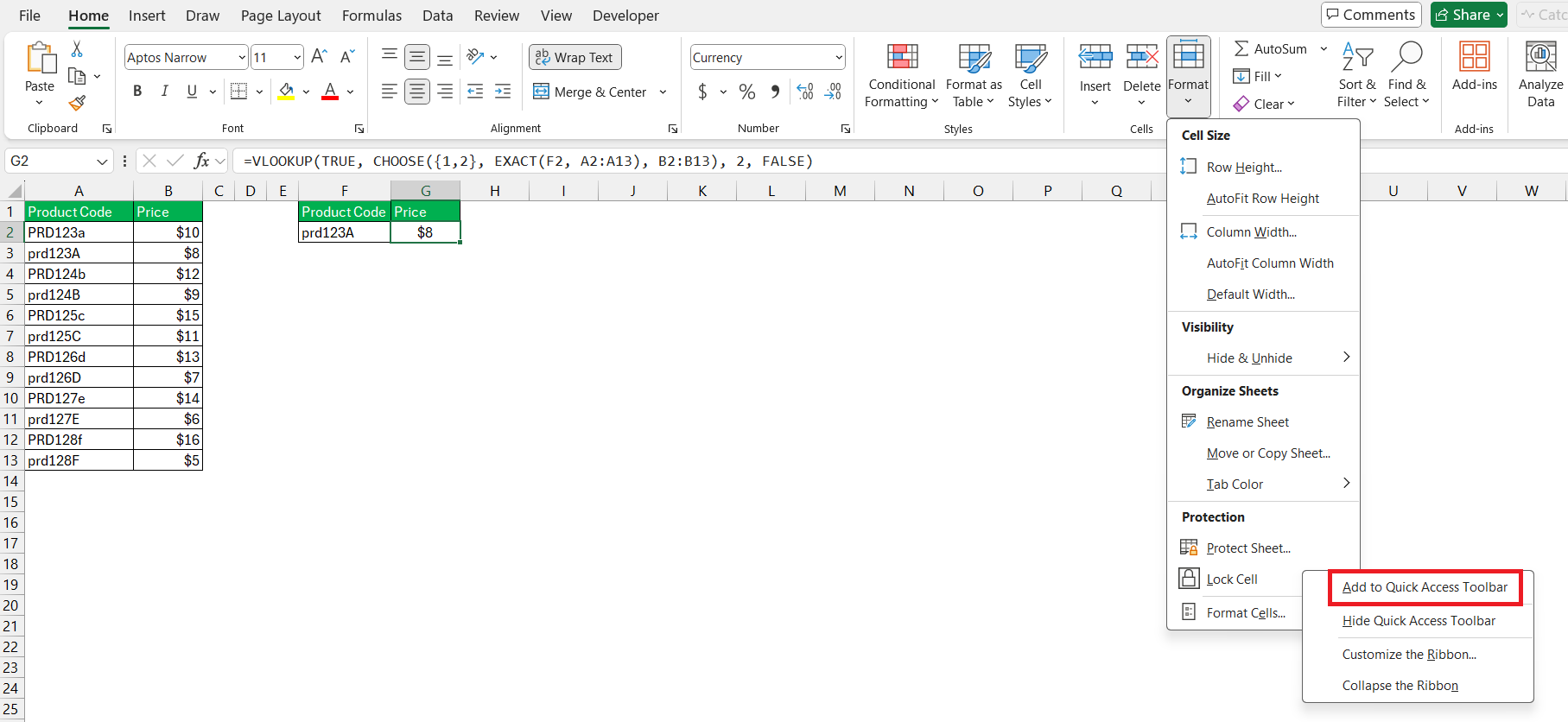Click Merge & Center button
The width and height of the screenshot is (1568, 722).
click(x=590, y=92)
